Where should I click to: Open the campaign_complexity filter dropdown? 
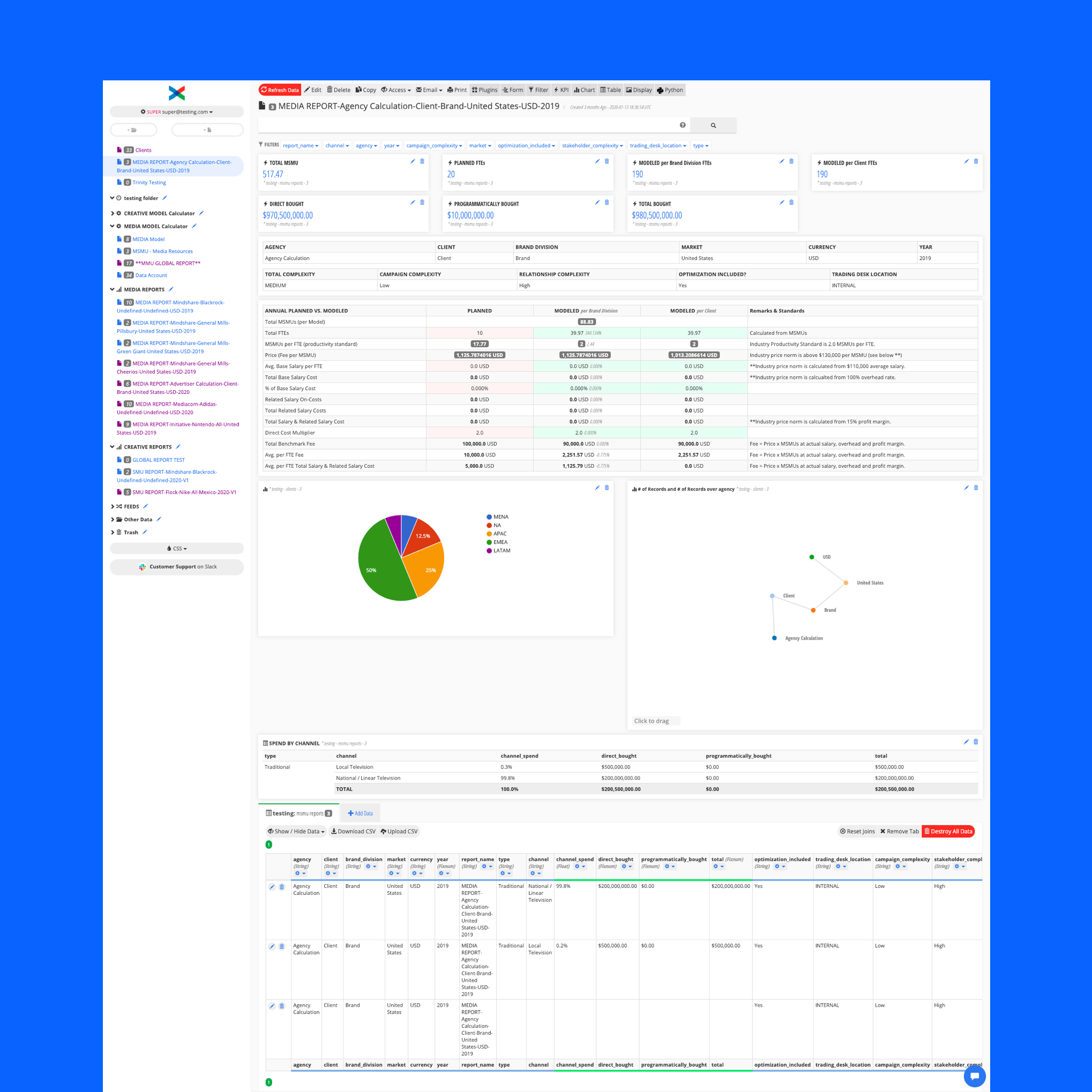[434, 146]
